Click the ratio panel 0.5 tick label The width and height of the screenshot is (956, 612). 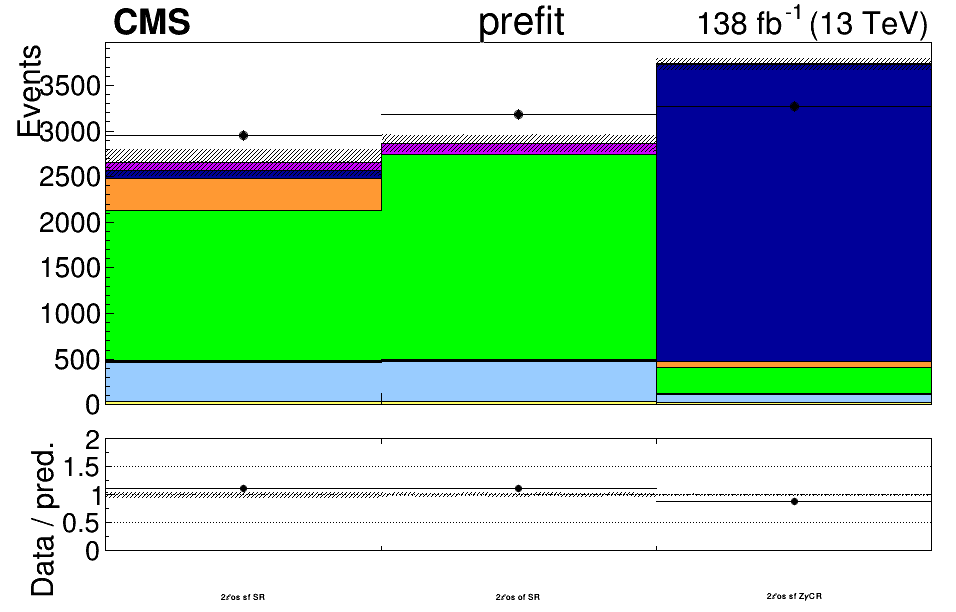(80, 523)
